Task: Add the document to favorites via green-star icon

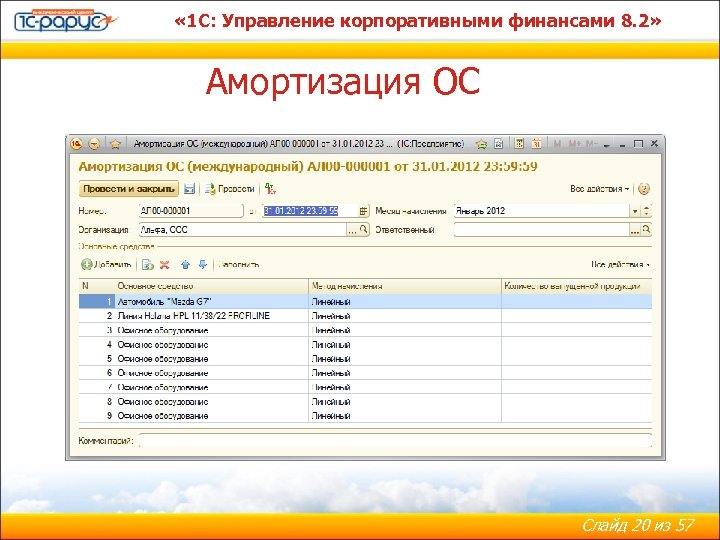Action: click(481, 144)
